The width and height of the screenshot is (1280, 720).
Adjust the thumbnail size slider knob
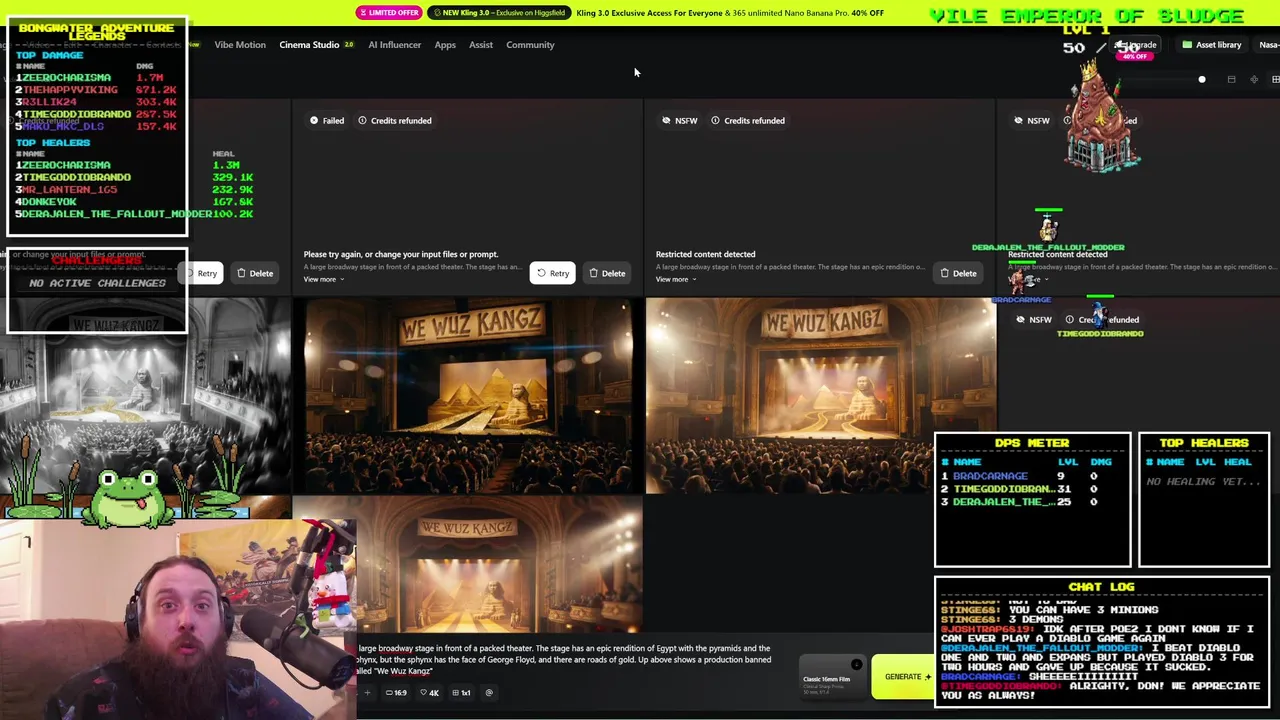pos(1202,79)
